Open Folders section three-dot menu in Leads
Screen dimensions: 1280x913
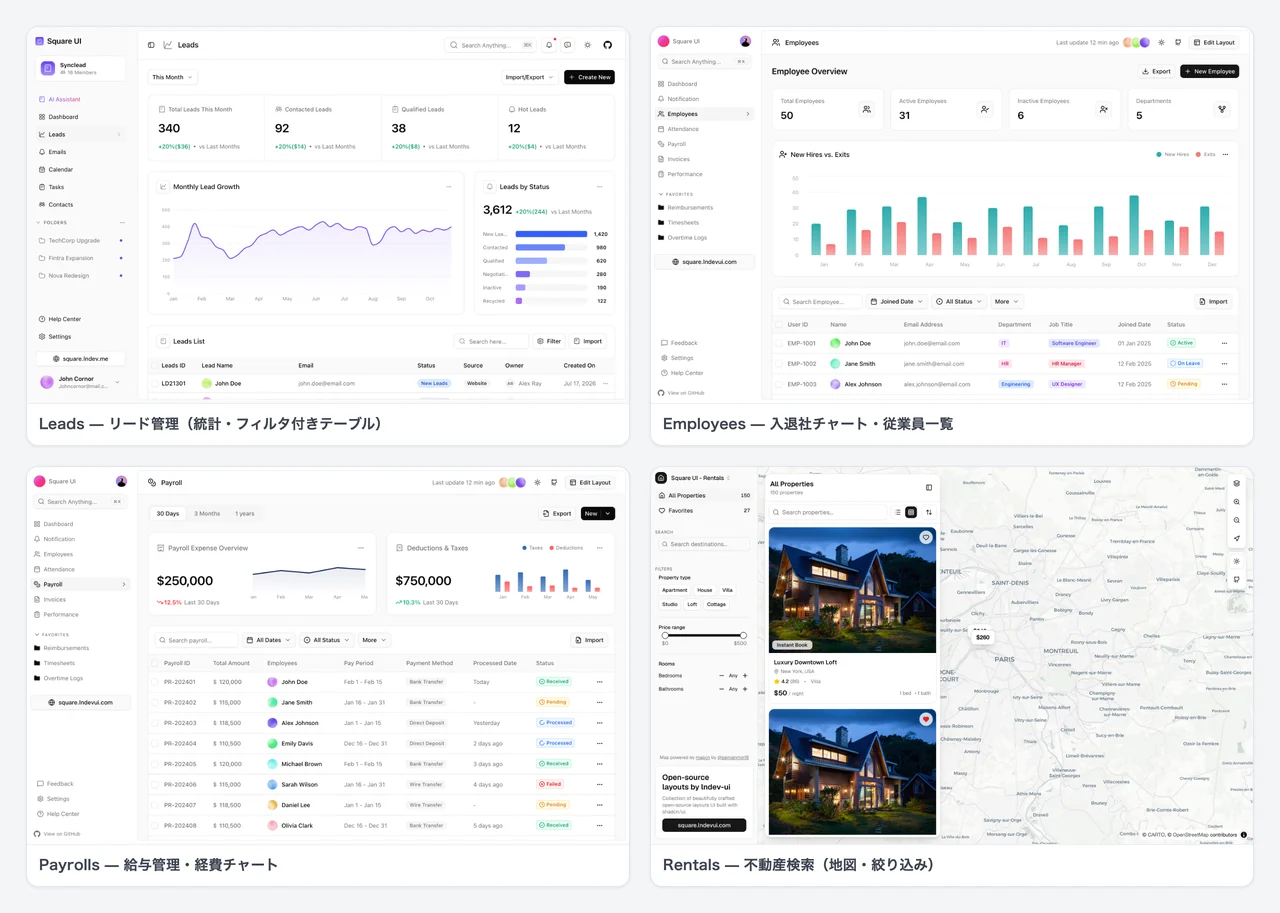click(122, 222)
